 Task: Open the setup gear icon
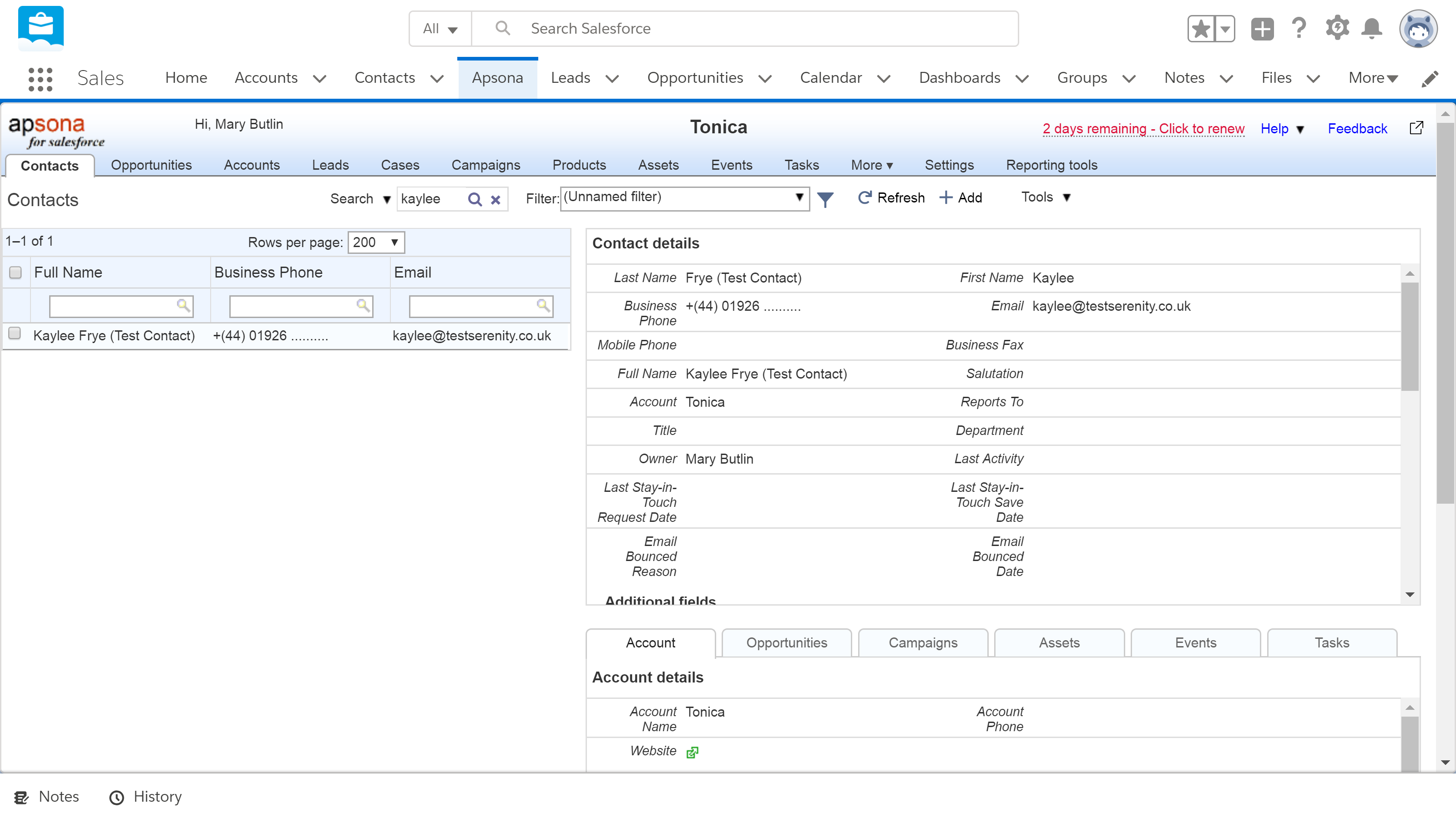coord(1337,28)
